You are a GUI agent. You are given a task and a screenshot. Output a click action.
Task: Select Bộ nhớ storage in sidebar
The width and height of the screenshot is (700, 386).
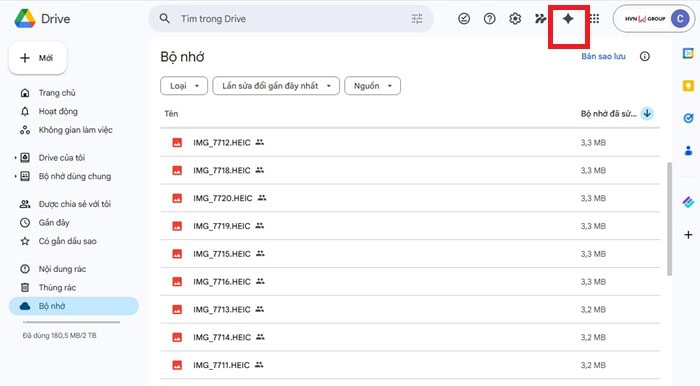click(74, 306)
